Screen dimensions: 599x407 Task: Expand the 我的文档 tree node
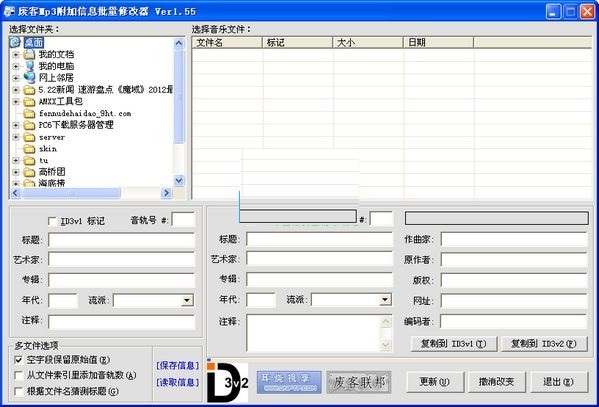click(16, 55)
